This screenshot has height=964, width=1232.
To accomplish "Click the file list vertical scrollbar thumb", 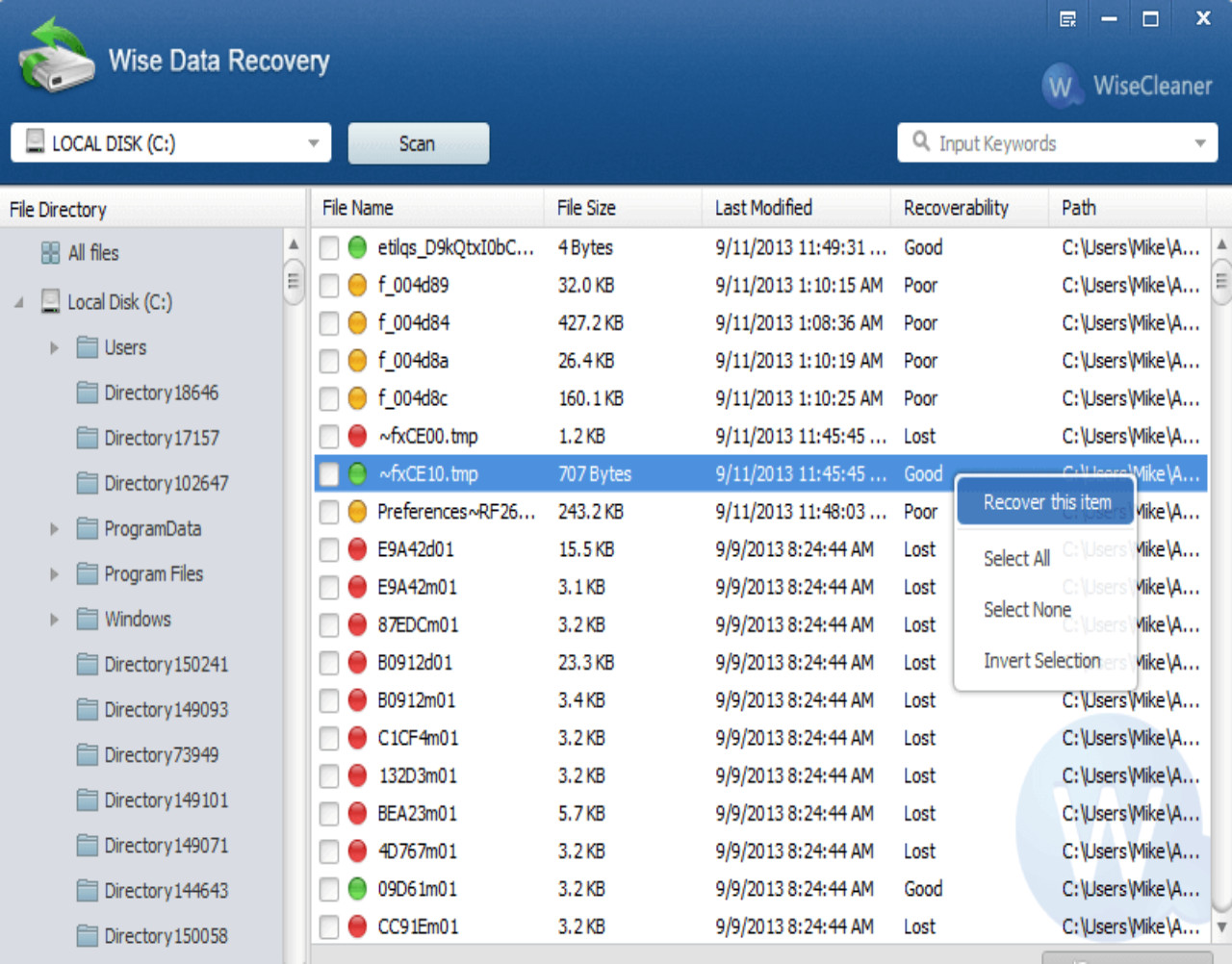I will (1221, 282).
